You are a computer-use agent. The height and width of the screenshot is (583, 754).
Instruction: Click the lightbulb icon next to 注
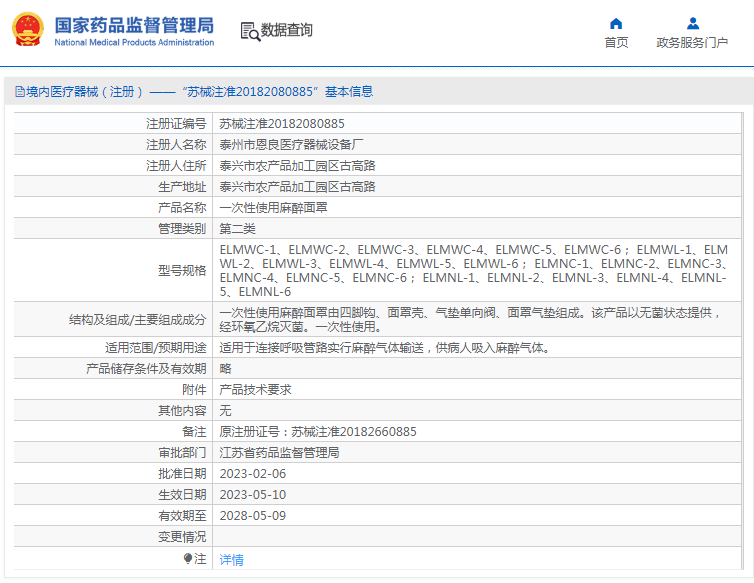[188, 558]
